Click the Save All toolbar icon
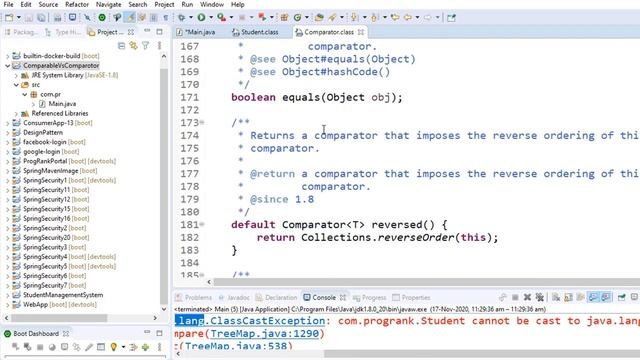640x360 pixels. pos(41,18)
